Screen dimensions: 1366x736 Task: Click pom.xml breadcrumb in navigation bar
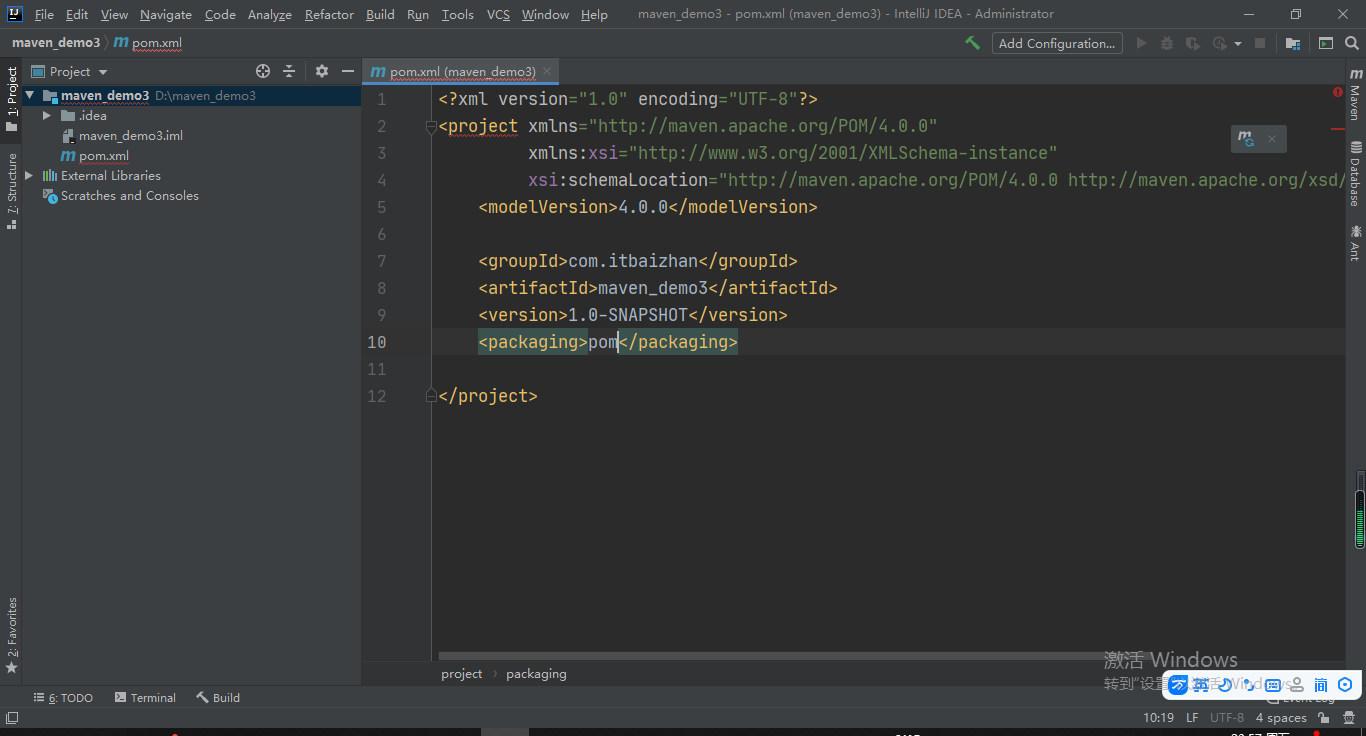coord(149,43)
